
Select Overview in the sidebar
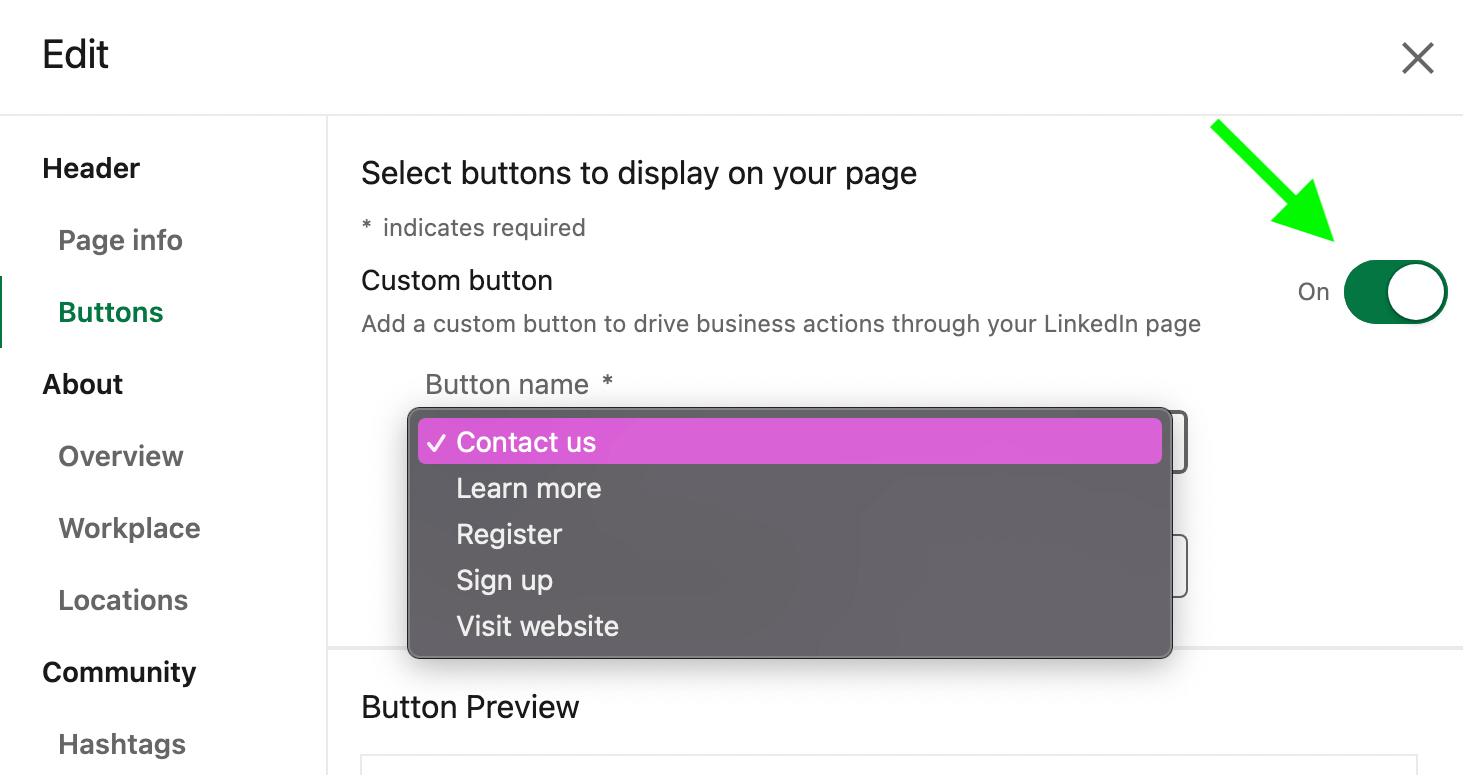coord(120,455)
